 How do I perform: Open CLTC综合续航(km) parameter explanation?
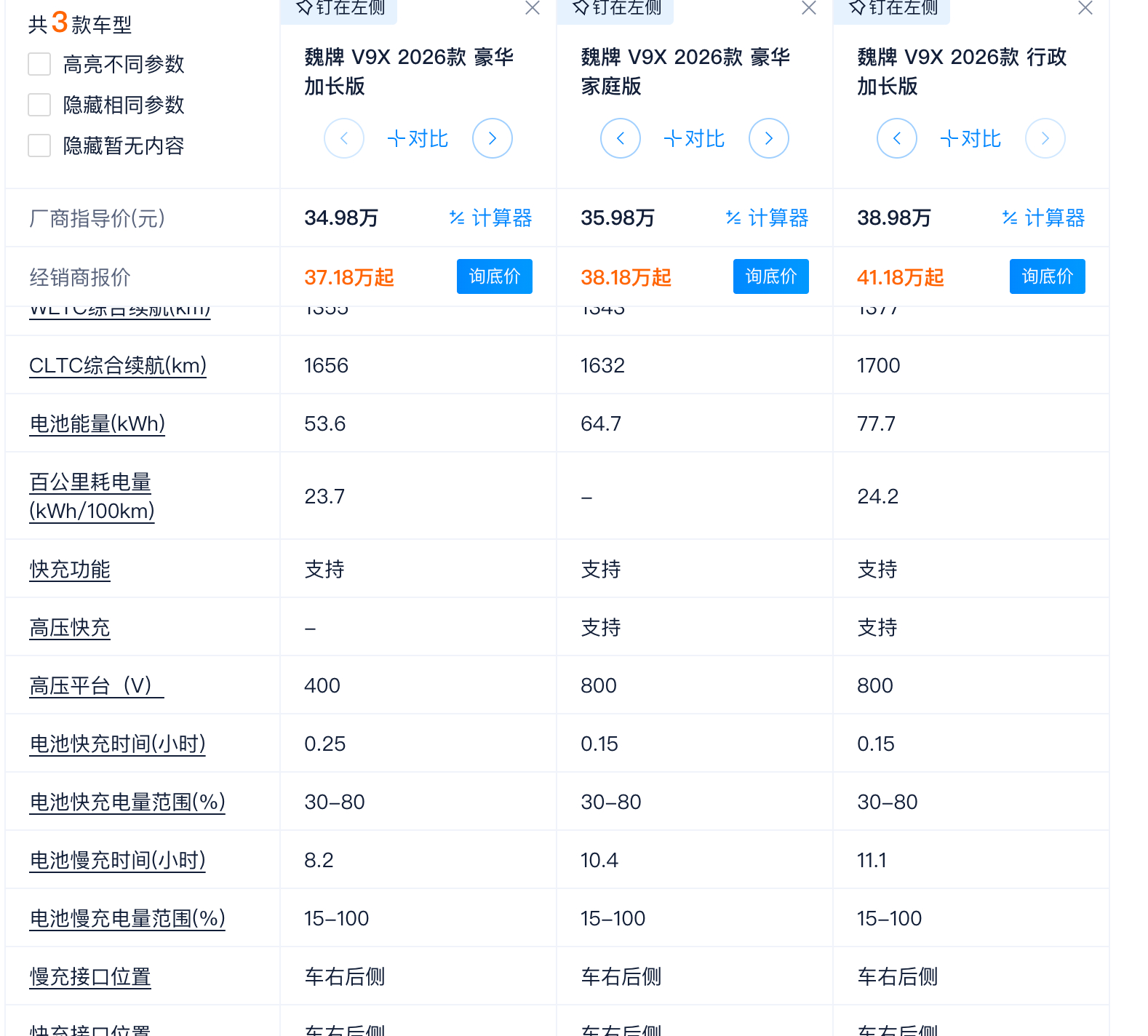(118, 365)
